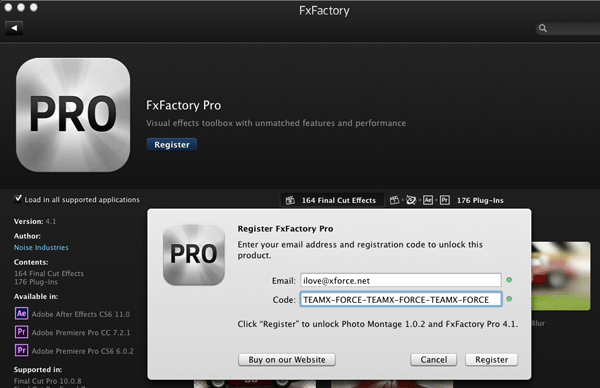
Task: Click the Motion icon in plug-ins bar
Action: [x=411, y=200]
